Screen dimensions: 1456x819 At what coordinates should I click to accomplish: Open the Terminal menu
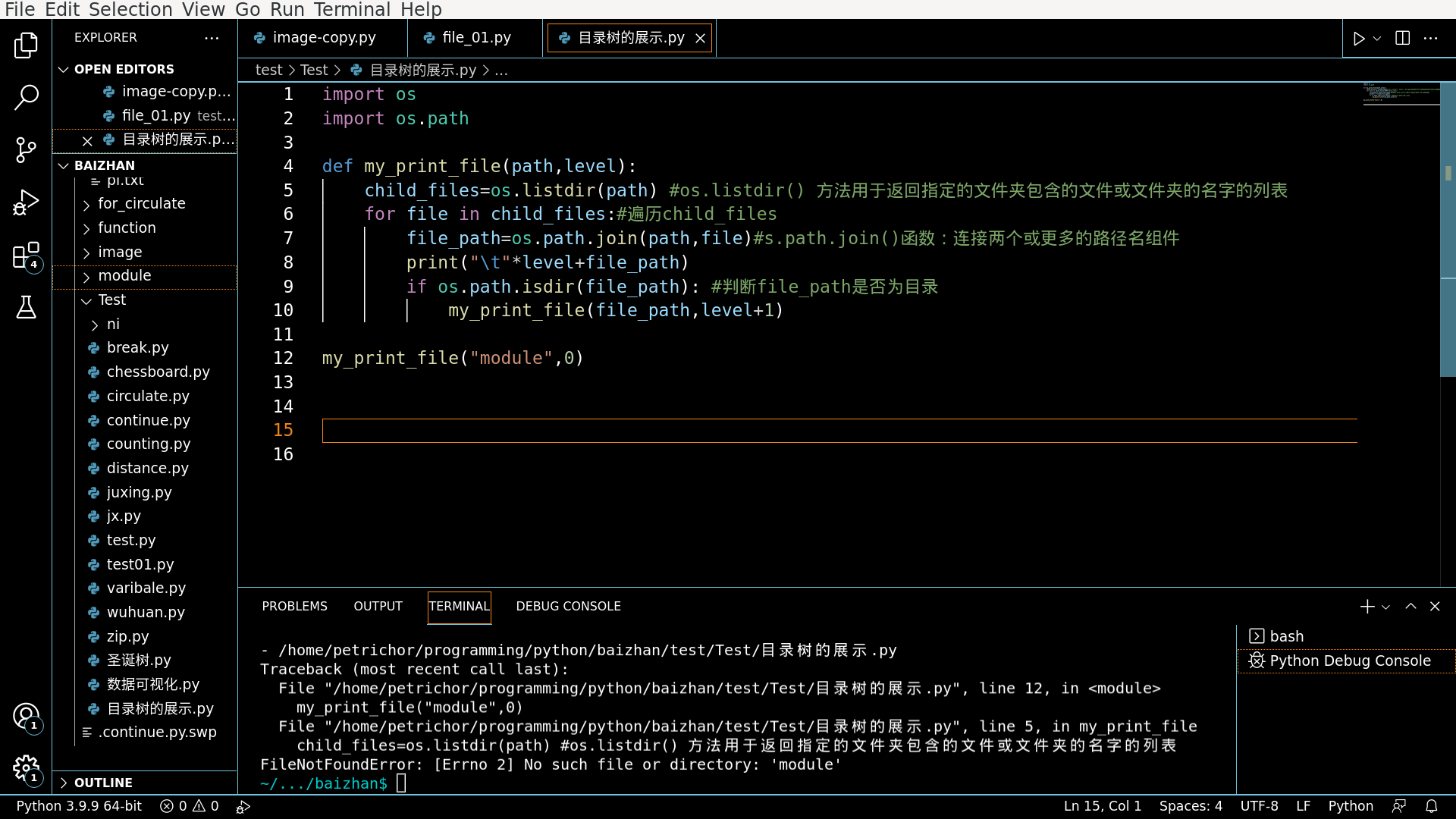[353, 9]
